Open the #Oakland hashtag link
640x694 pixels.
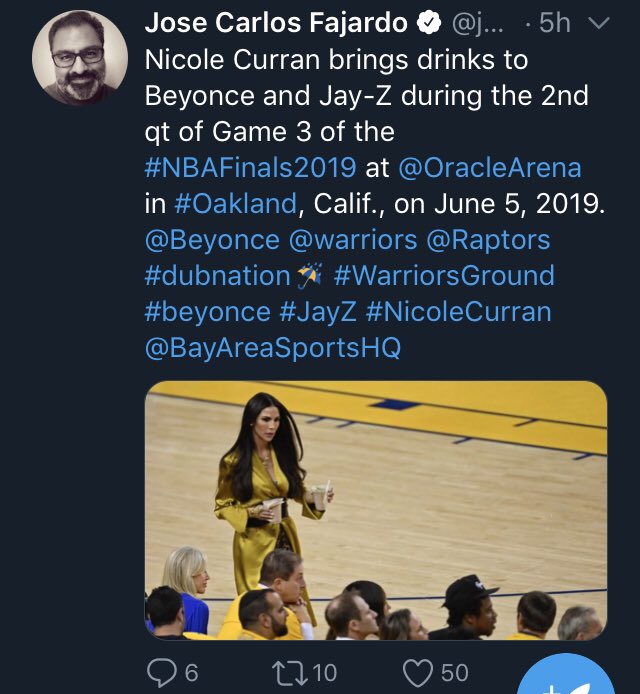coord(234,203)
